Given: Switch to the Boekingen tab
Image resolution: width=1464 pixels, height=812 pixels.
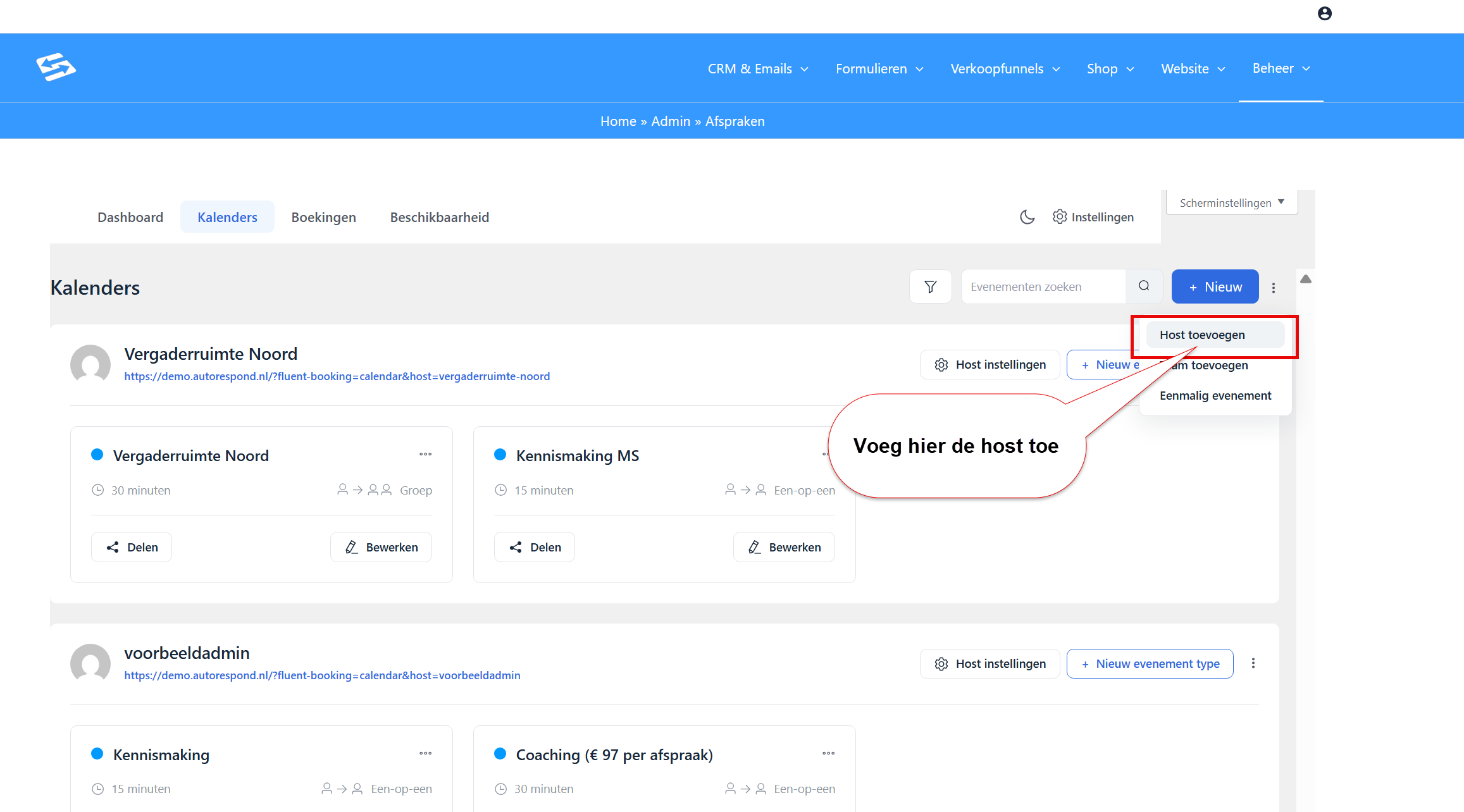Looking at the screenshot, I should 323,217.
